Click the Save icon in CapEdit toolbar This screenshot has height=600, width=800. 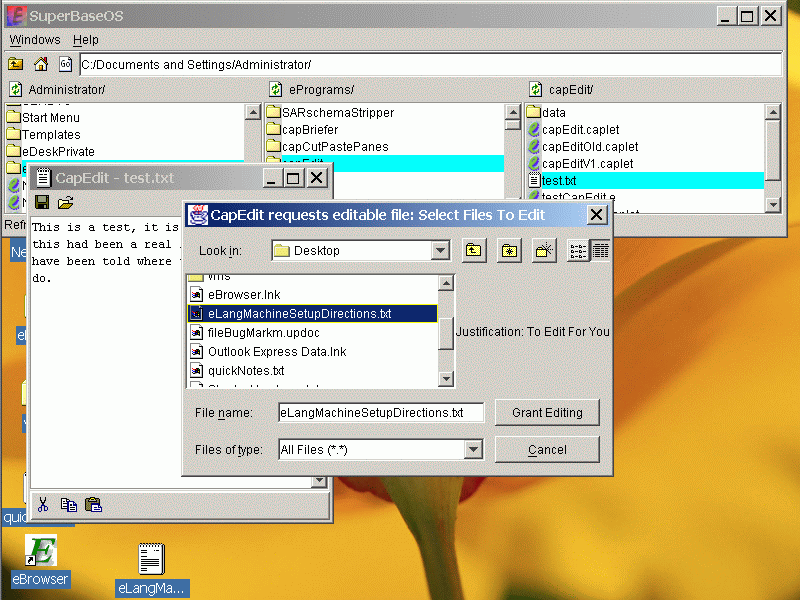click(42, 202)
